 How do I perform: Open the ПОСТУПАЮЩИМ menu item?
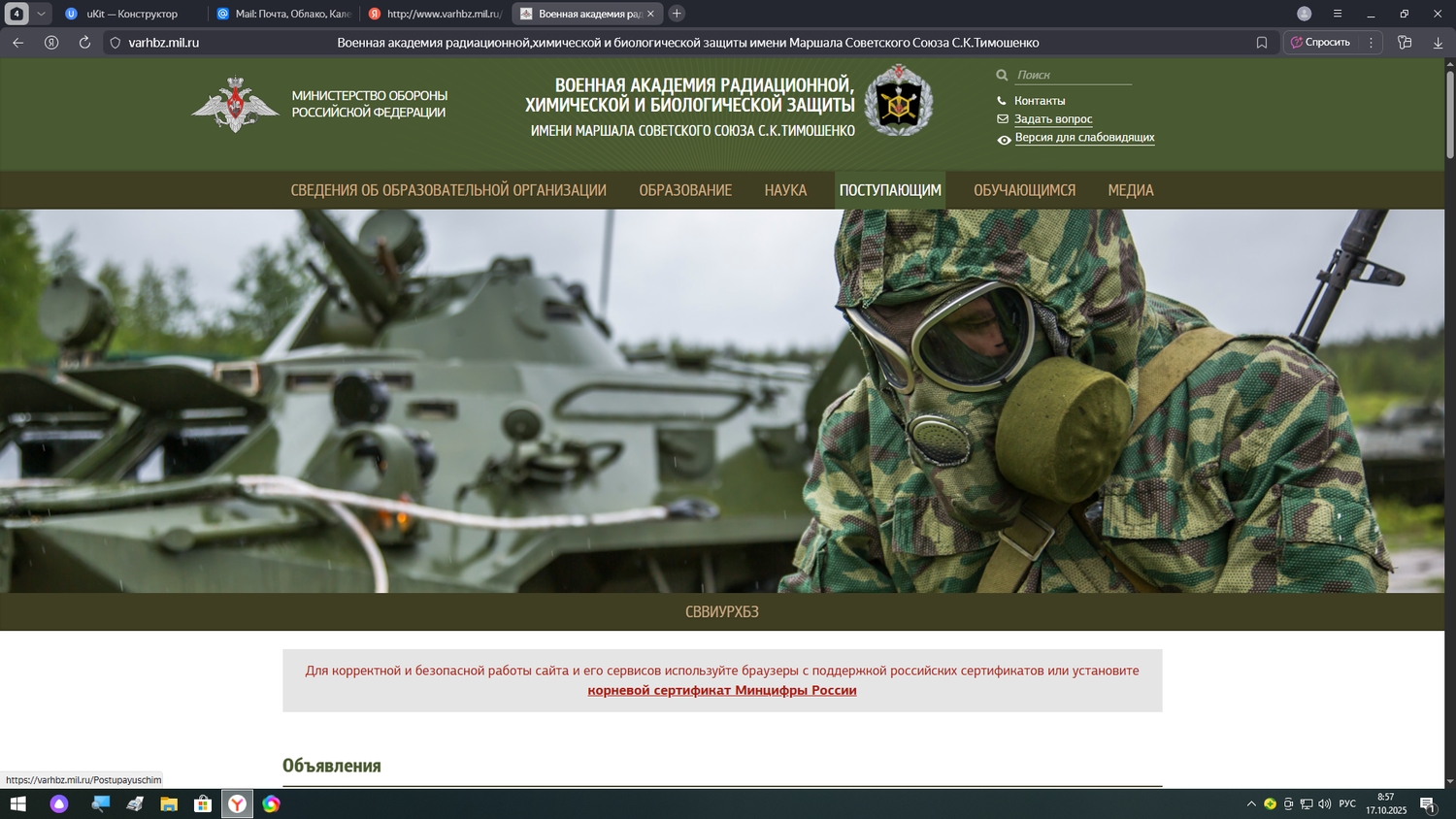[889, 190]
